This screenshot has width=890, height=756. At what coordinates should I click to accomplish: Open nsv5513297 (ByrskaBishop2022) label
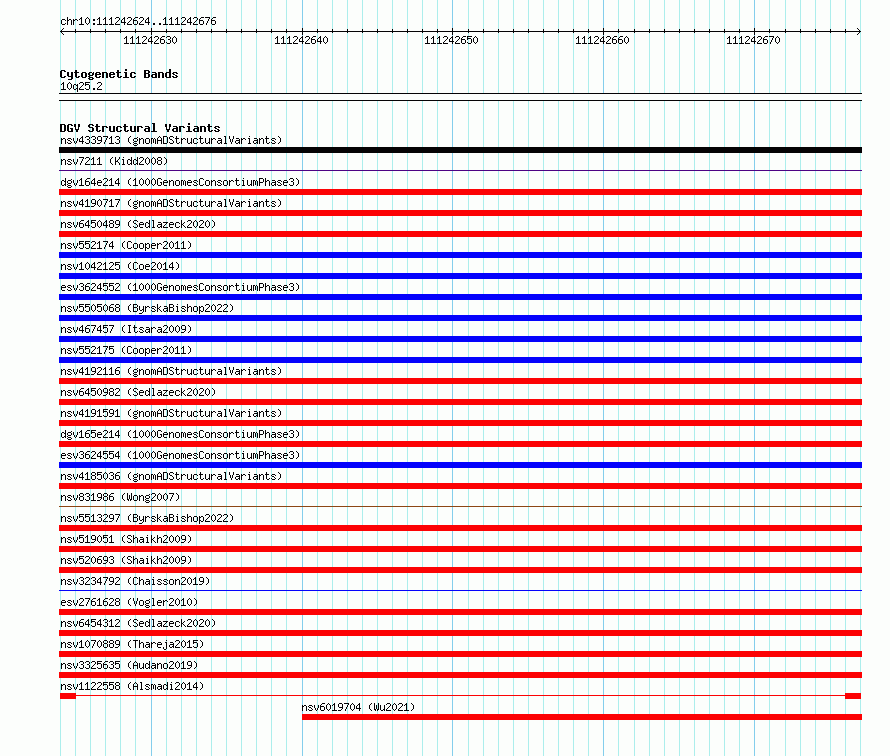(x=147, y=518)
